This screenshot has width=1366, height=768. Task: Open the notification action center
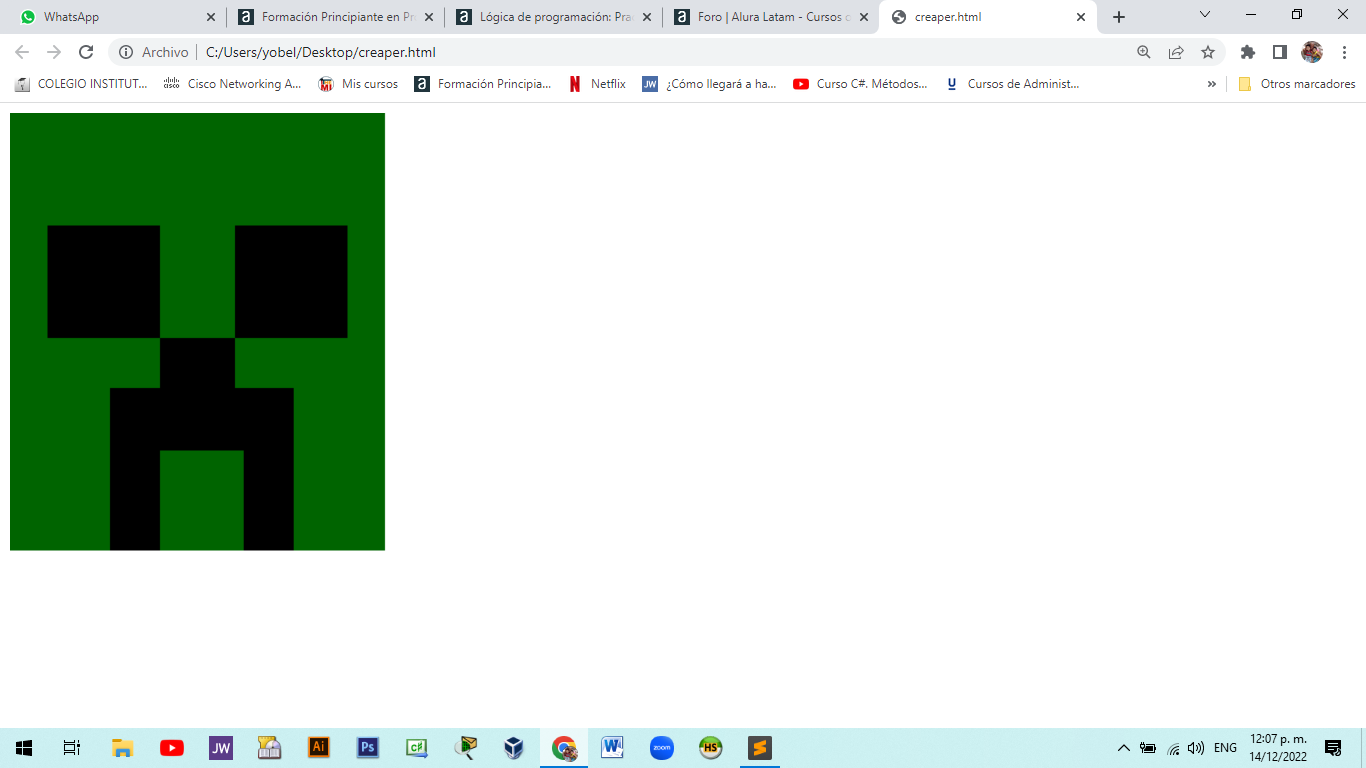[x=1333, y=748]
